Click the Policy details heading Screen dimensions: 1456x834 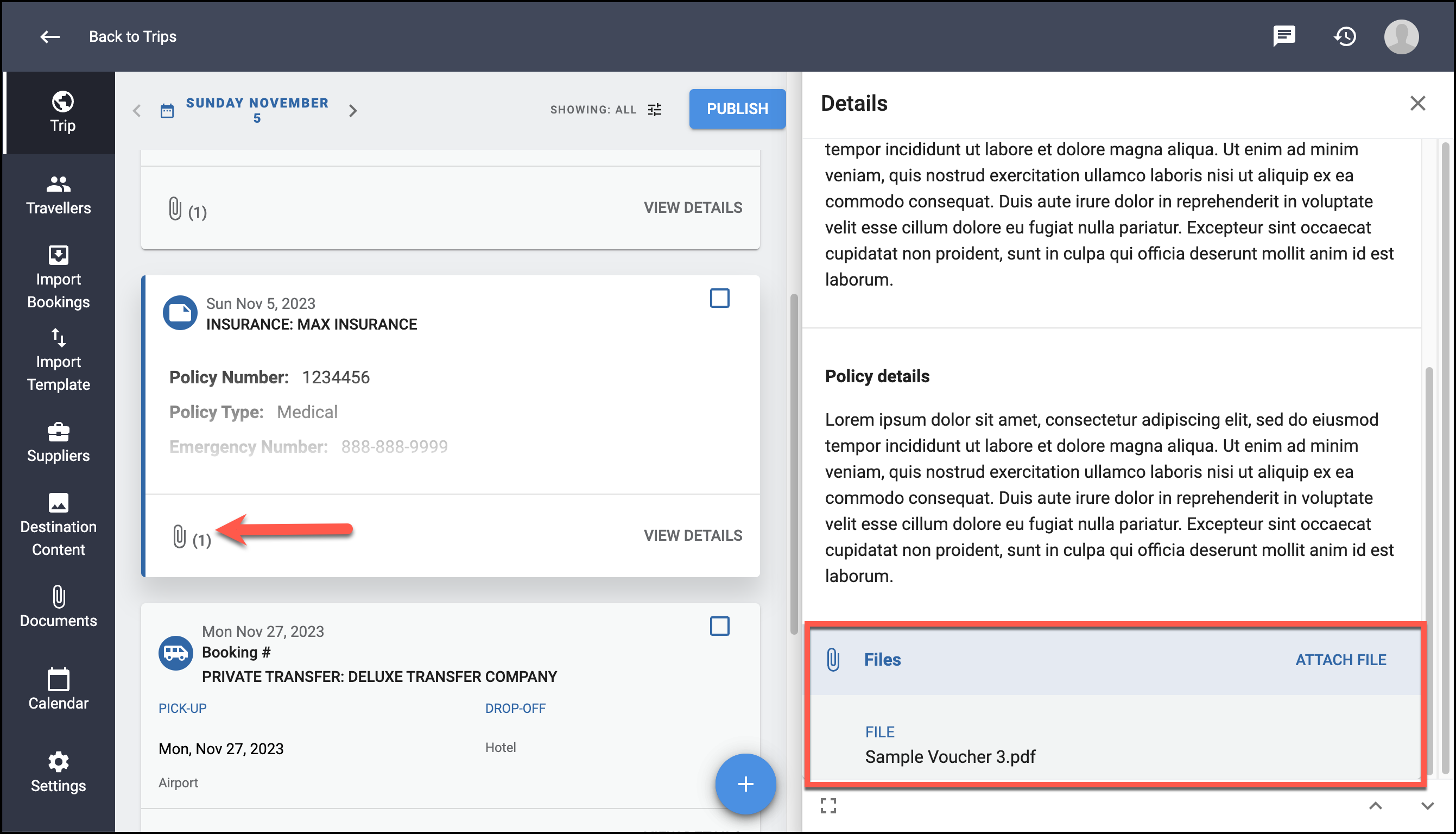[x=877, y=376]
